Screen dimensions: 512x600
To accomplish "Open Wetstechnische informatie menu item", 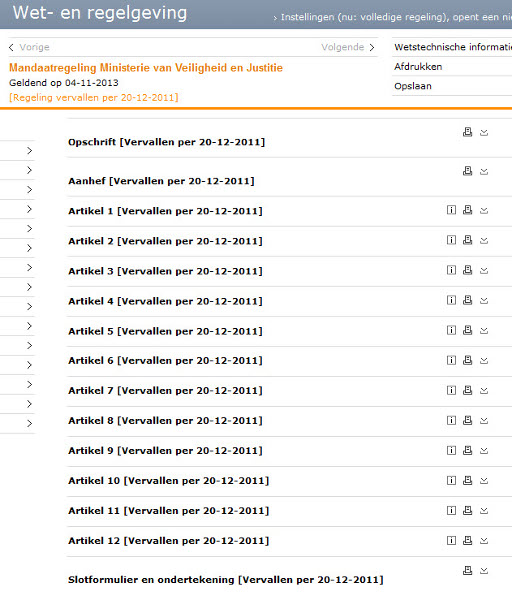I will point(453,47).
